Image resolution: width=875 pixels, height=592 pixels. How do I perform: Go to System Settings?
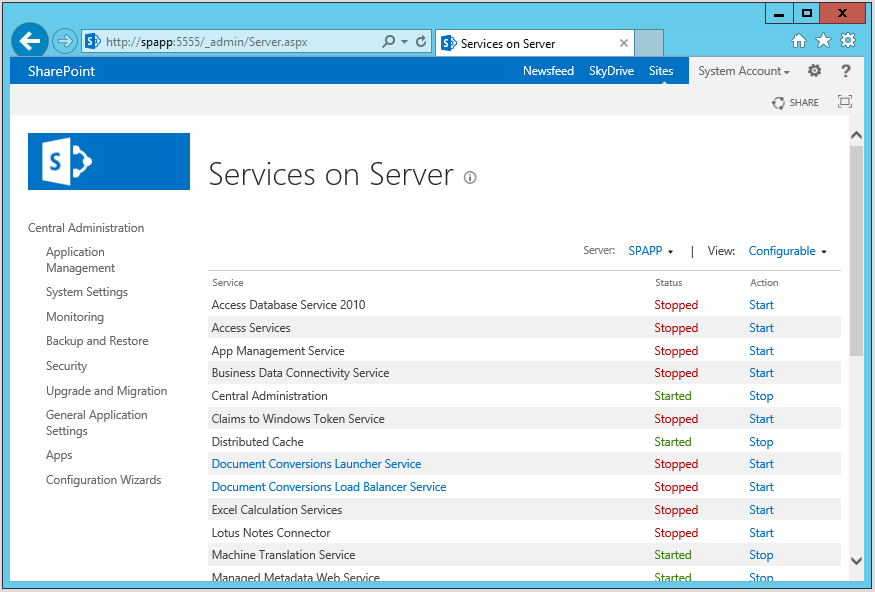[87, 292]
